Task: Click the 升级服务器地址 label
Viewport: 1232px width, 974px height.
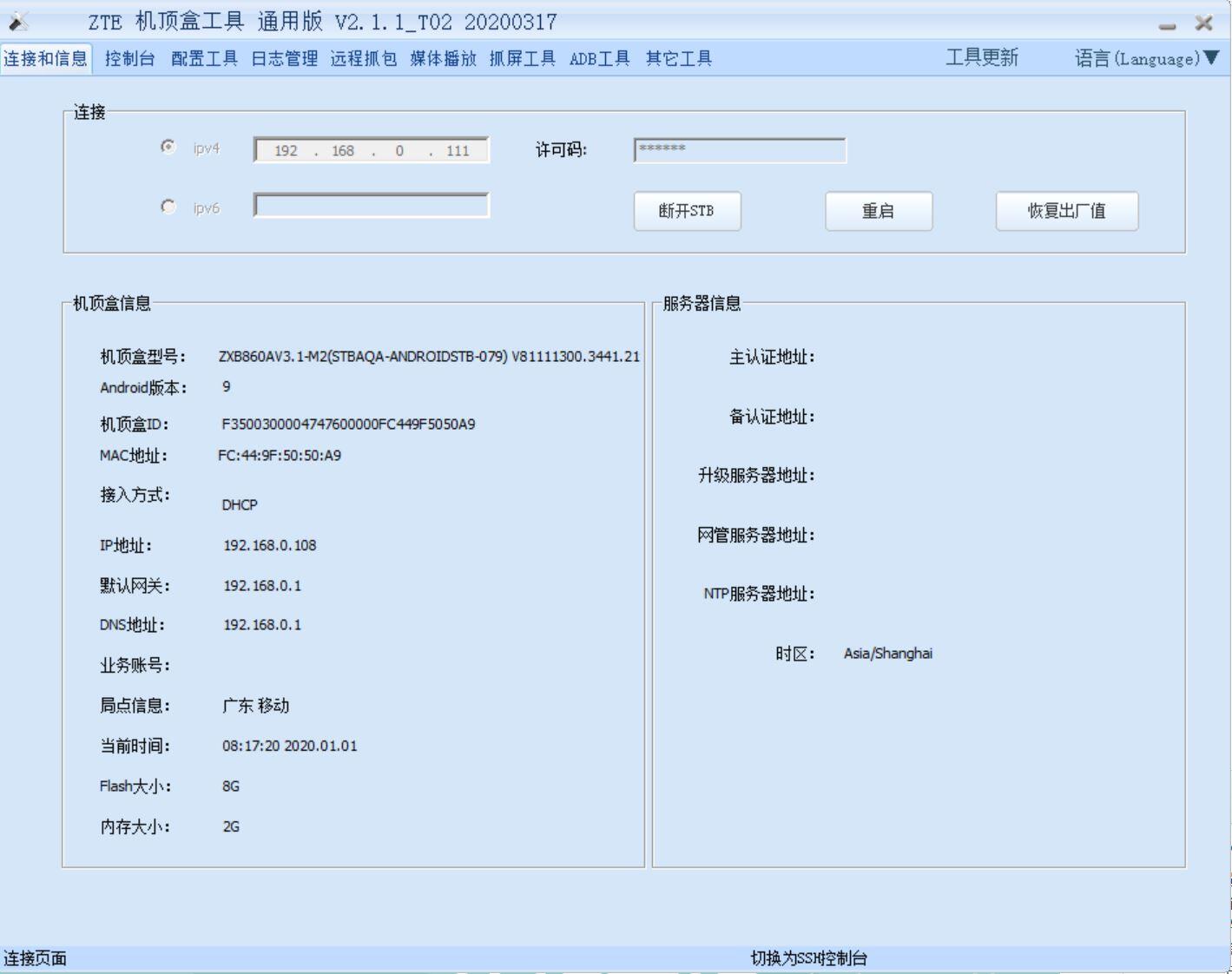Action: (x=756, y=476)
